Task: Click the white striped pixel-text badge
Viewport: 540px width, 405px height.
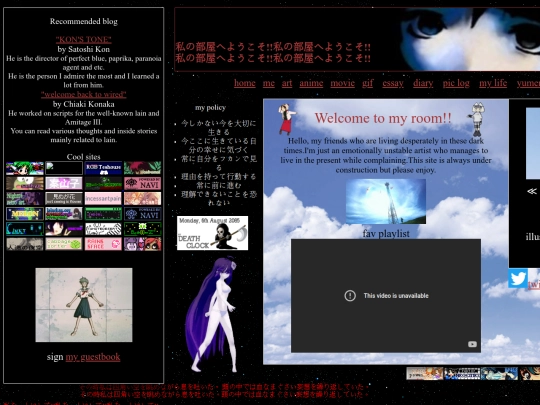Action: pos(103,229)
